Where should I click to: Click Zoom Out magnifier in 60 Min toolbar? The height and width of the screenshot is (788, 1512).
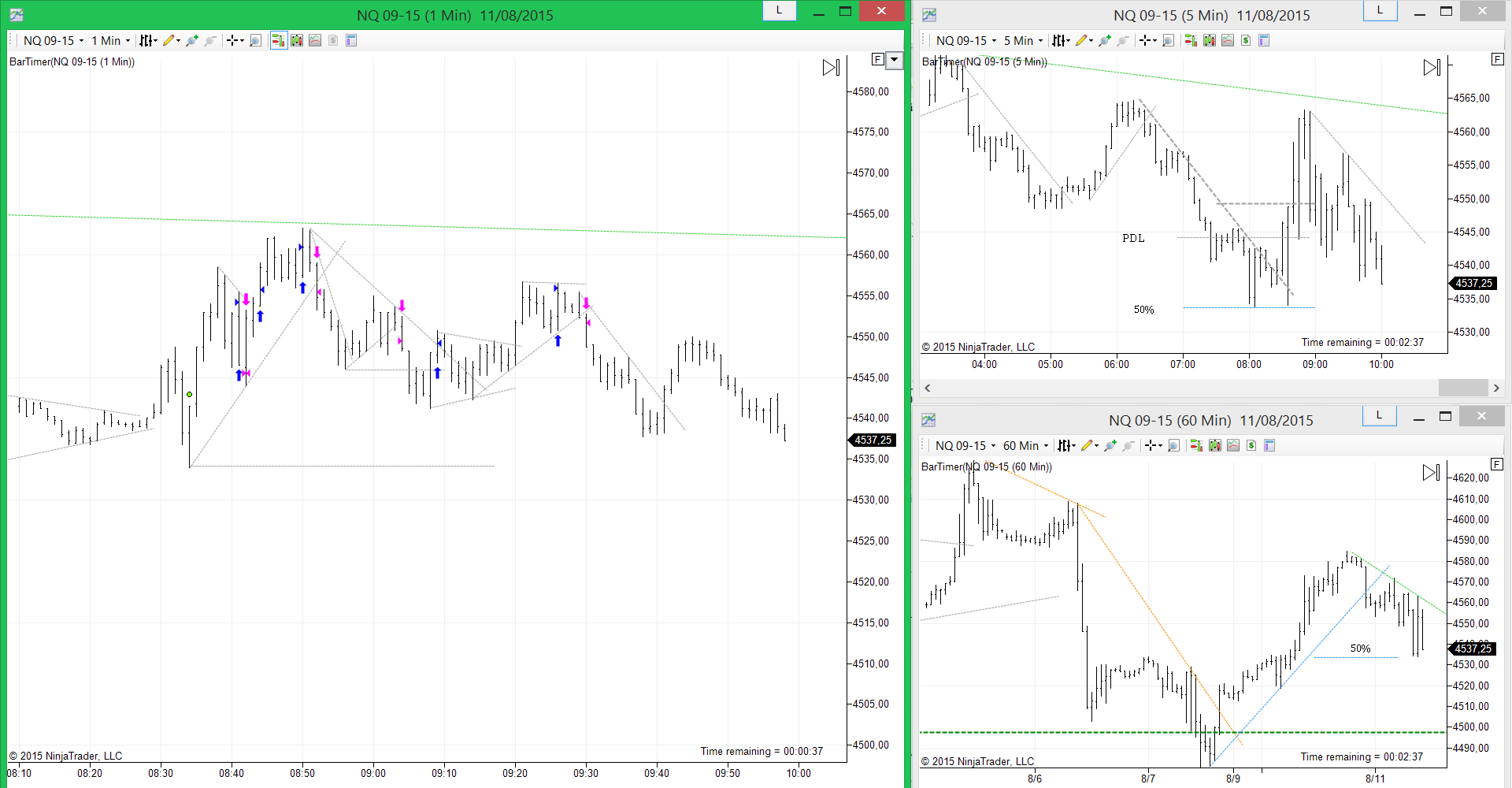point(1128,445)
